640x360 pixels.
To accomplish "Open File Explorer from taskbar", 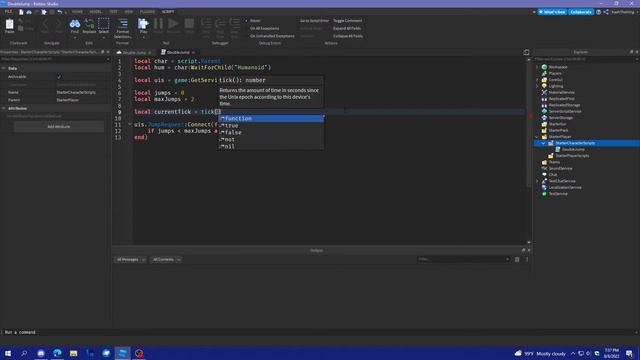I will (x=73, y=353).
